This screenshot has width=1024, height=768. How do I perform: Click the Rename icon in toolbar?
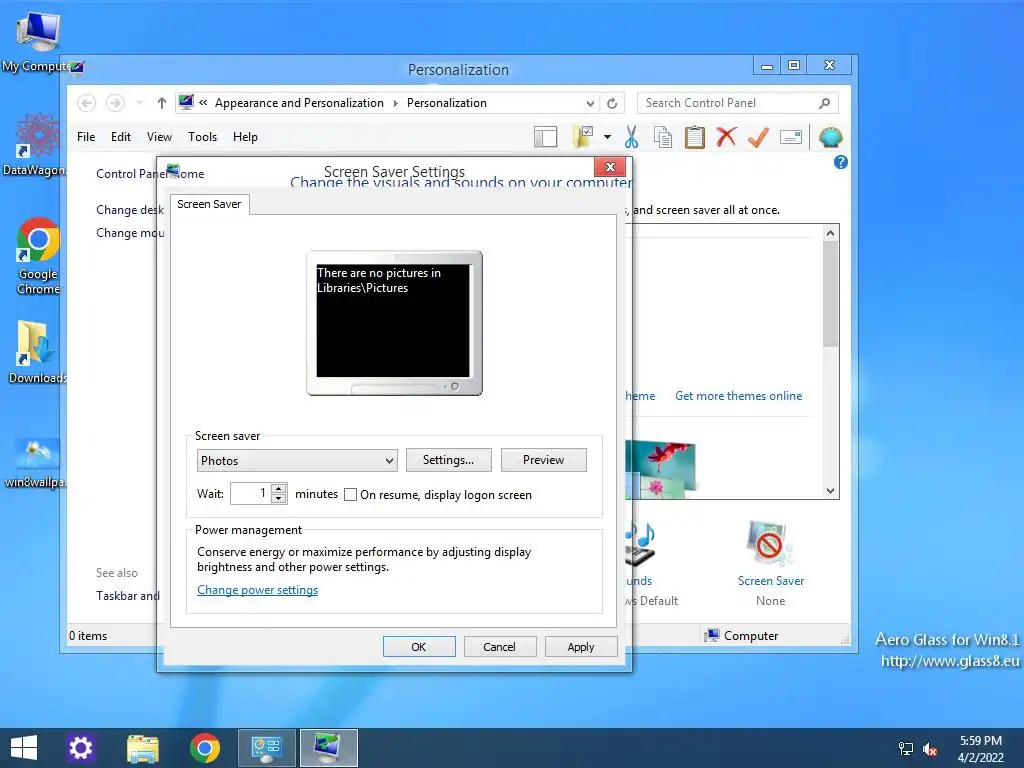pyautogui.click(x=791, y=137)
